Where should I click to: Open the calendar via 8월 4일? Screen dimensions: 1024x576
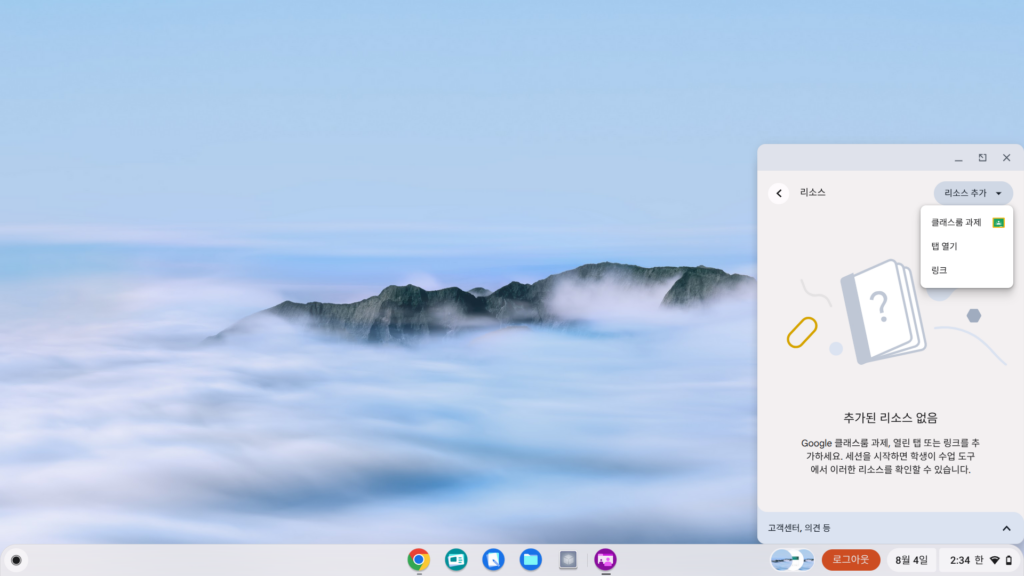tap(911, 560)
